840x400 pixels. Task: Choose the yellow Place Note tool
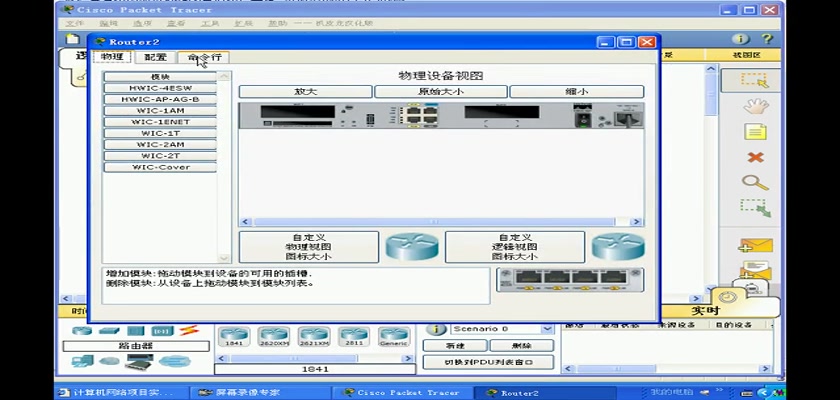[x=755, y=132]
